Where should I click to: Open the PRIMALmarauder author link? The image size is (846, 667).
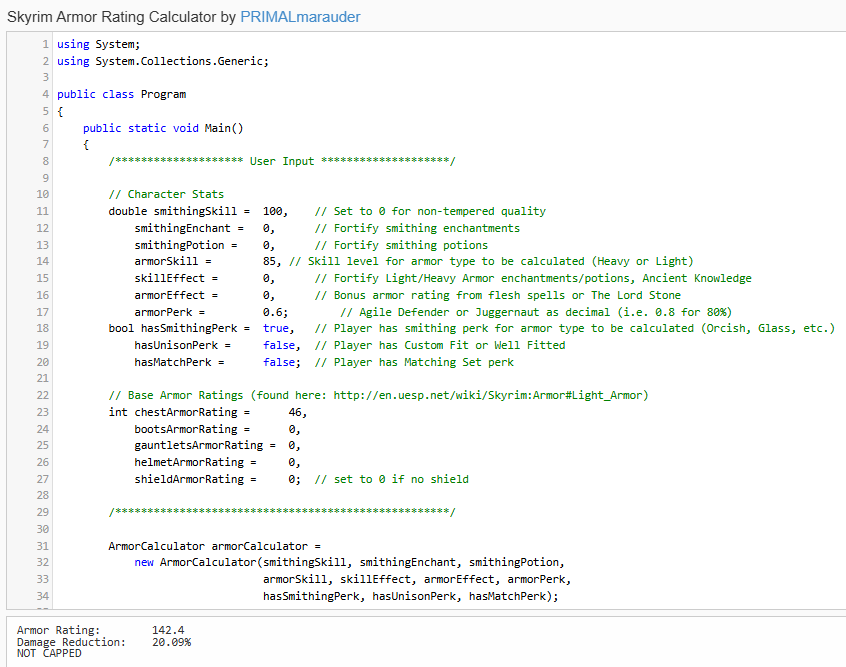click(300, 17)
